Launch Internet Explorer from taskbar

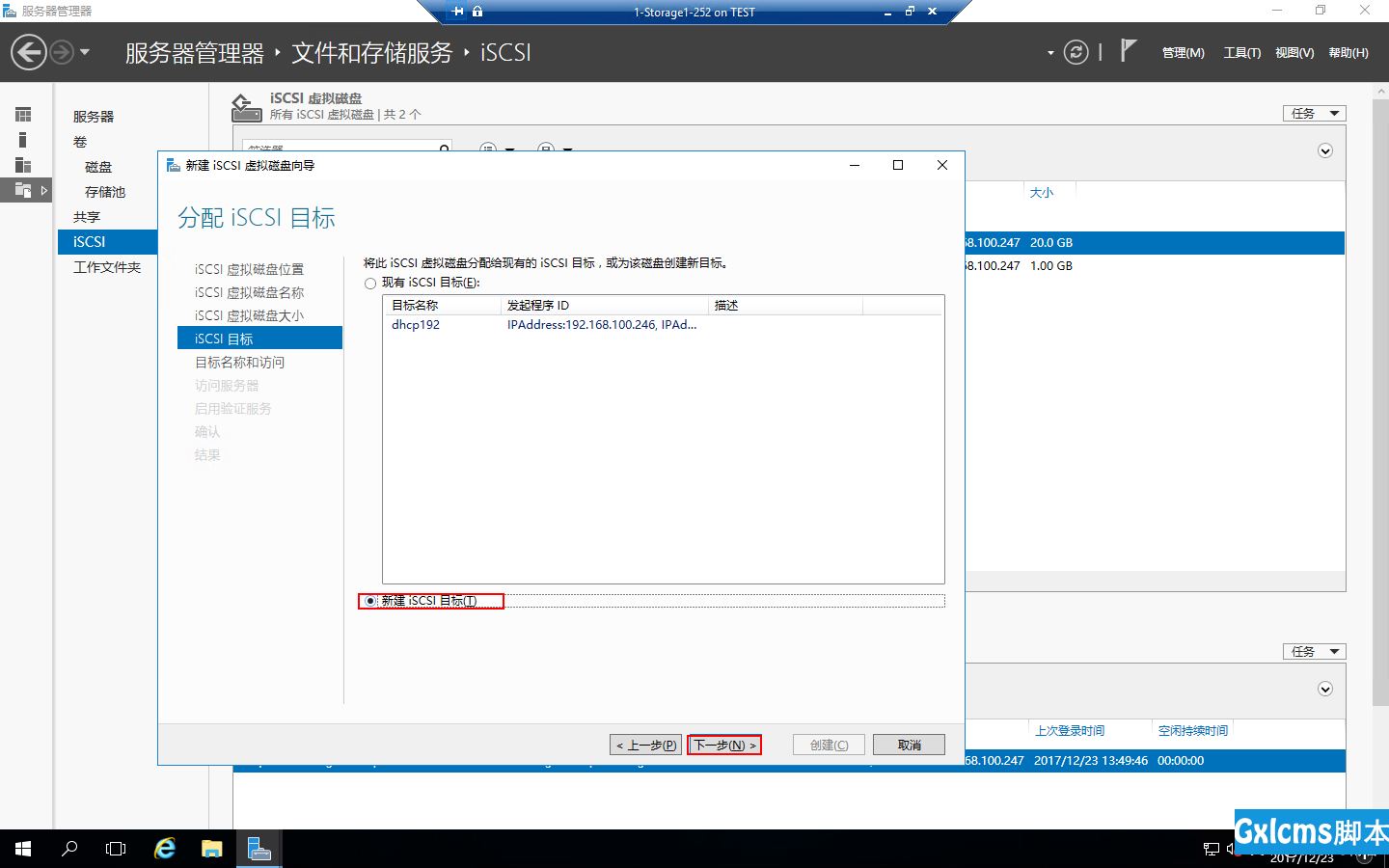(x=165, y=849)
